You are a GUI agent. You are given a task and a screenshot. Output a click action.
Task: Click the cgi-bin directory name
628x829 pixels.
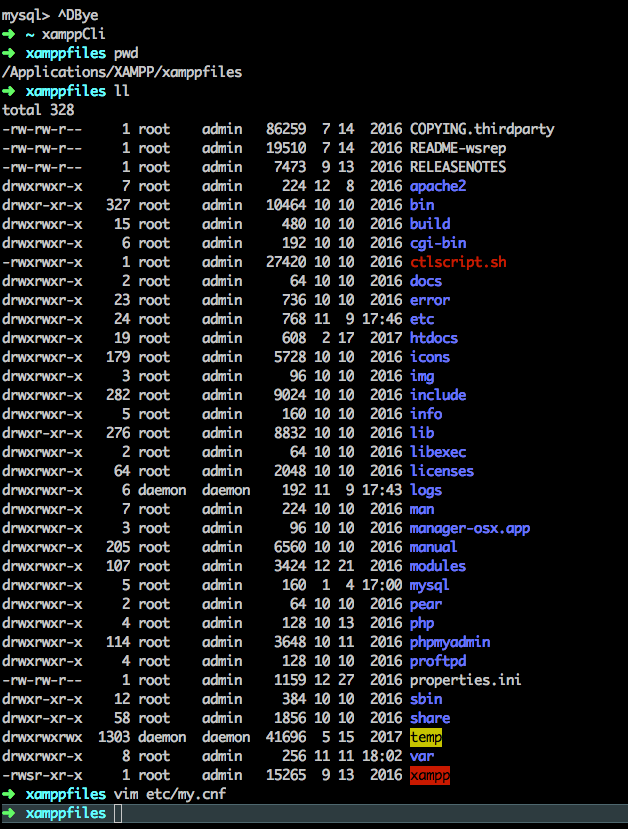pyautogui.click(x=438, y=243)
